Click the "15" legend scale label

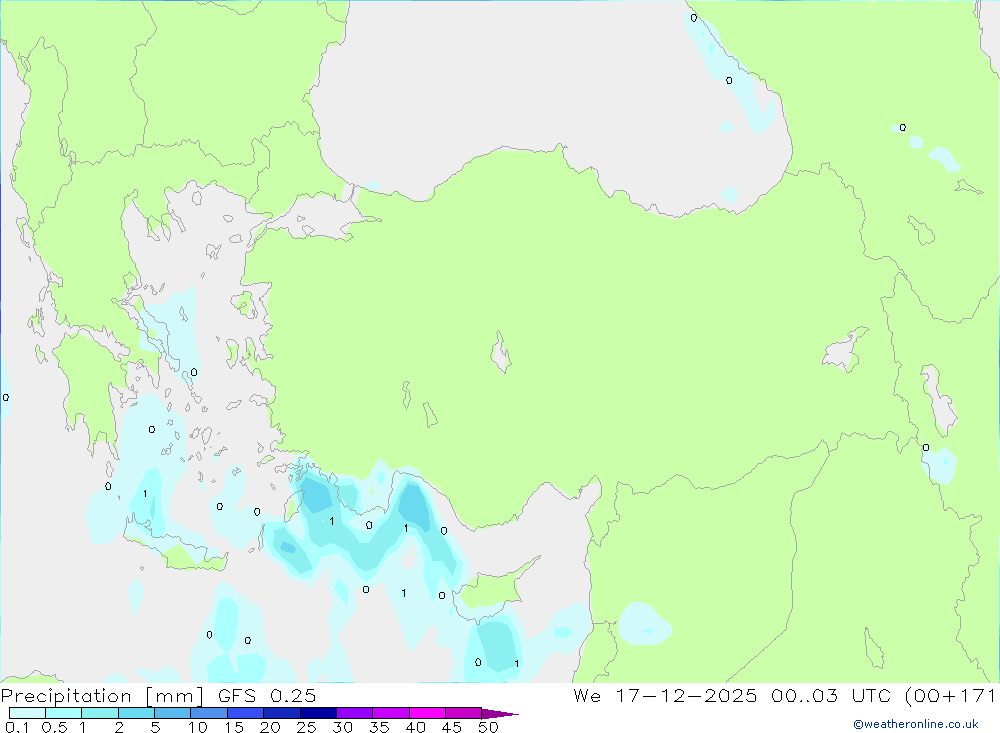coord(234,727)
